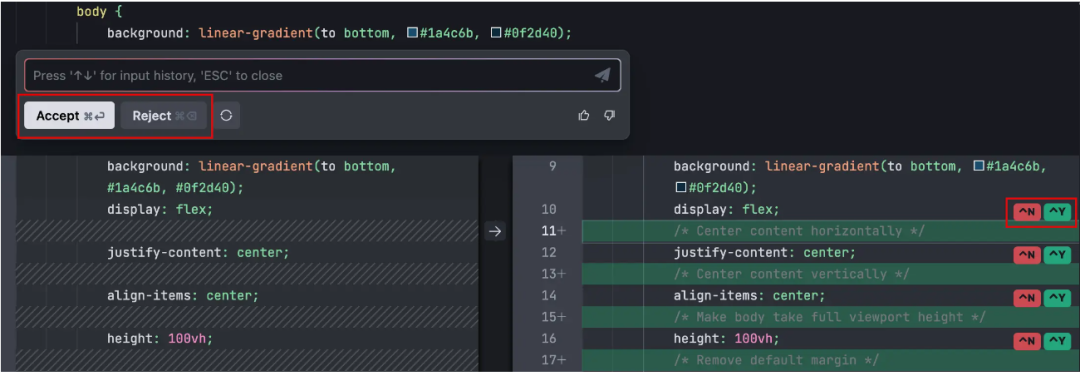Click line number 13+ in the gutter

[x=553, y=274]
